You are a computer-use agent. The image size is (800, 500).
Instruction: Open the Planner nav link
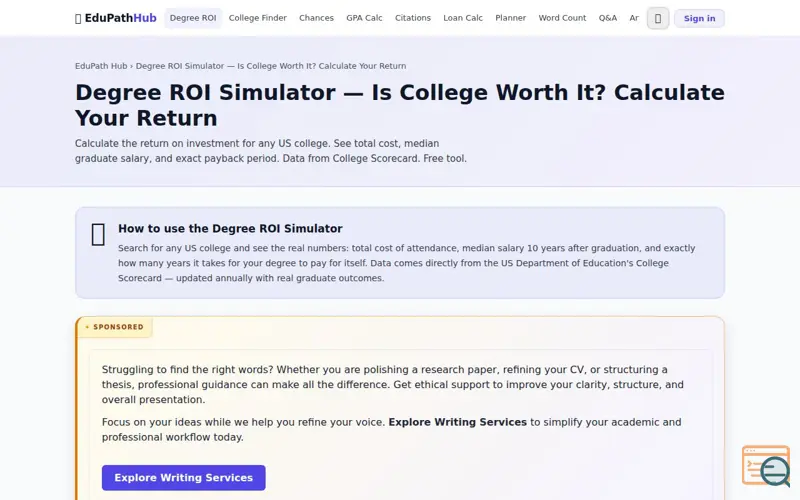point(510,18)
